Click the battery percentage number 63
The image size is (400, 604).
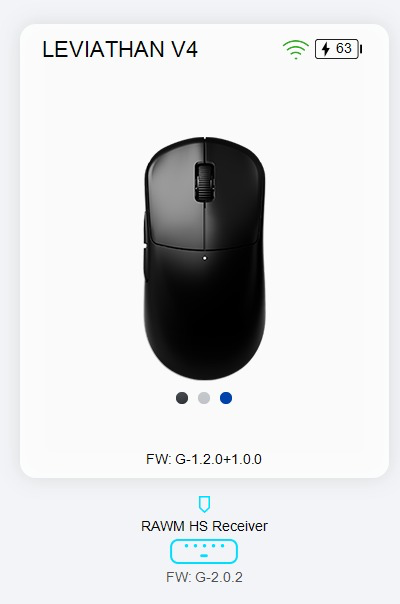(x=343, y=49)
